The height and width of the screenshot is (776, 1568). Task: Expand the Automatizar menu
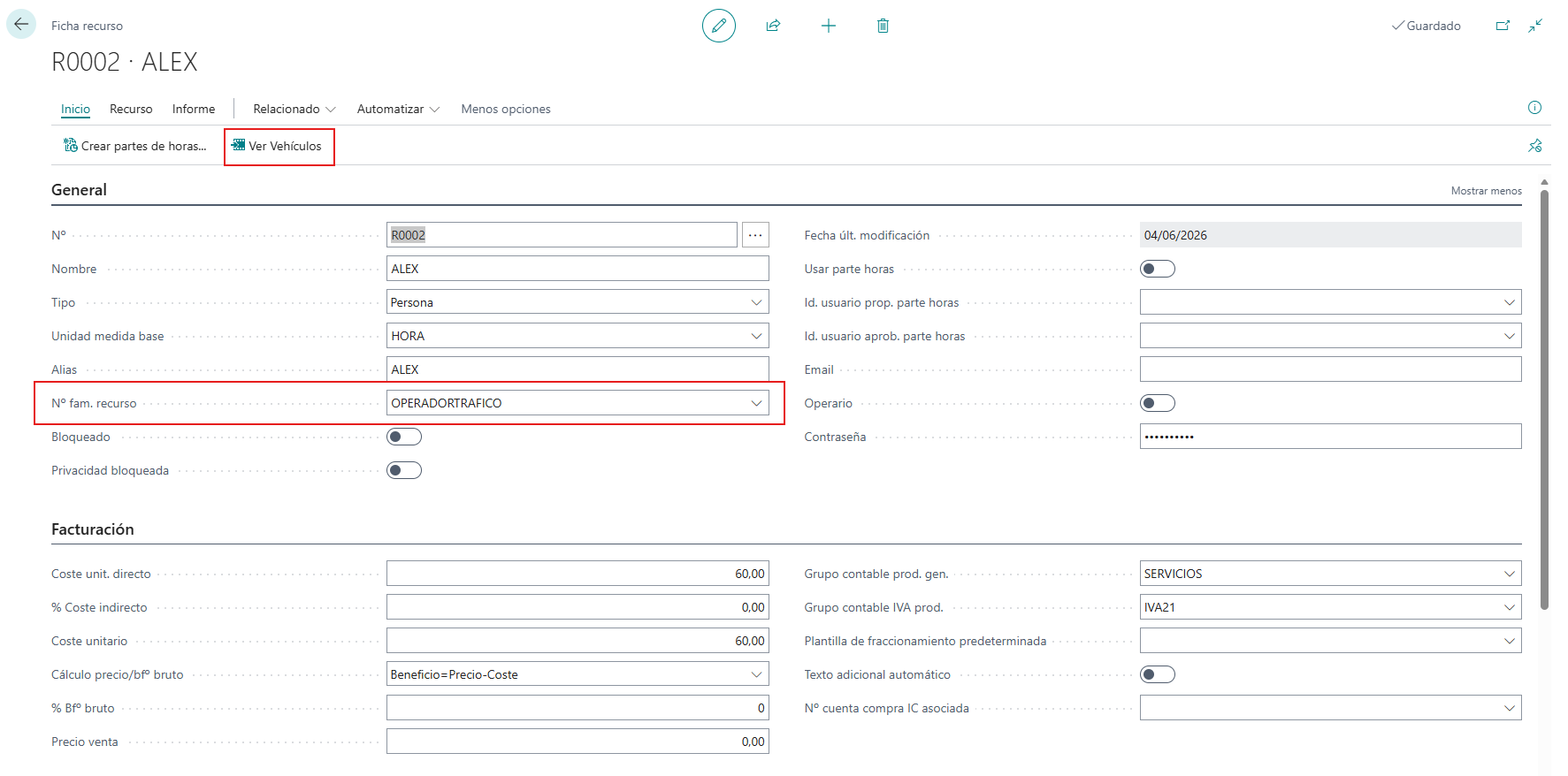398,109
